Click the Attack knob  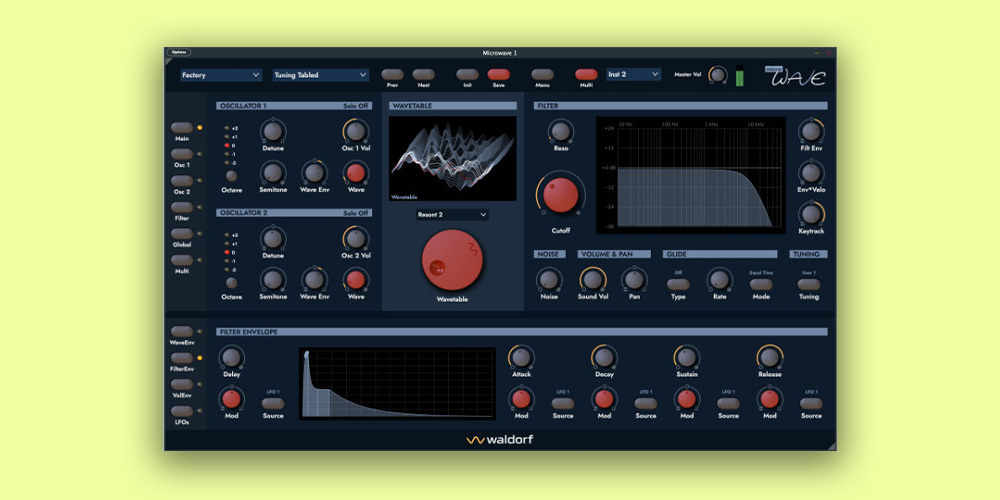pos(521,357)
